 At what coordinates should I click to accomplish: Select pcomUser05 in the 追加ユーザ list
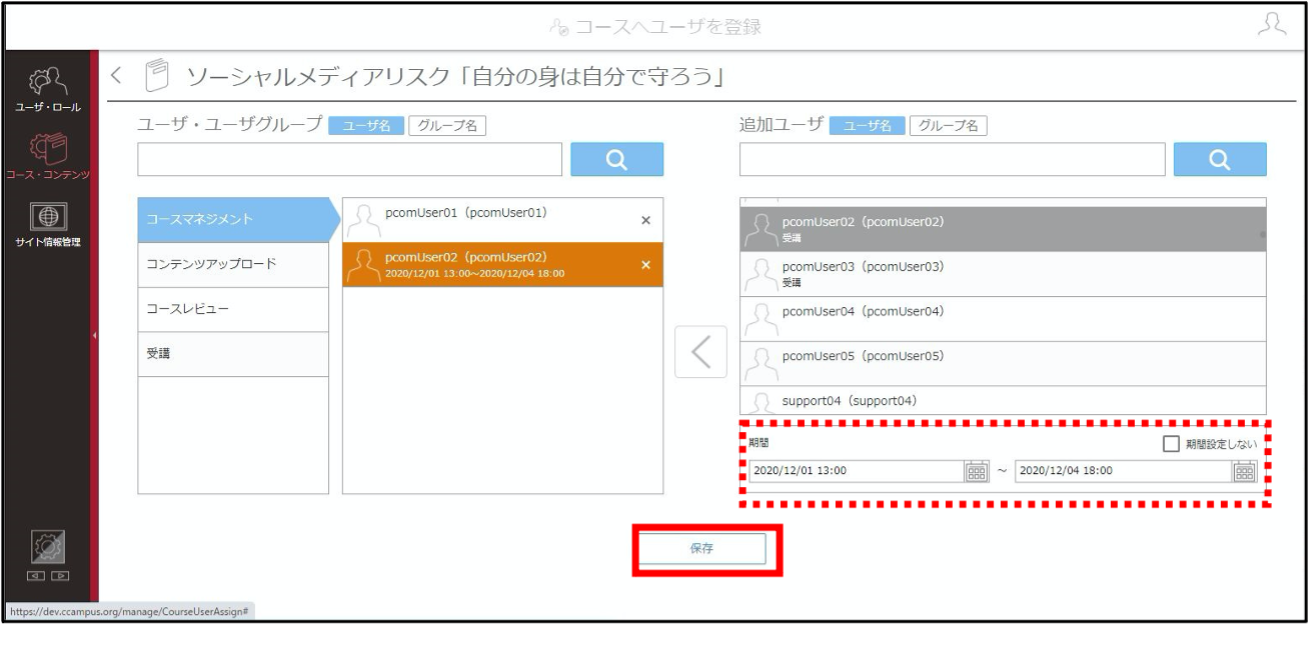(1003, 364)
